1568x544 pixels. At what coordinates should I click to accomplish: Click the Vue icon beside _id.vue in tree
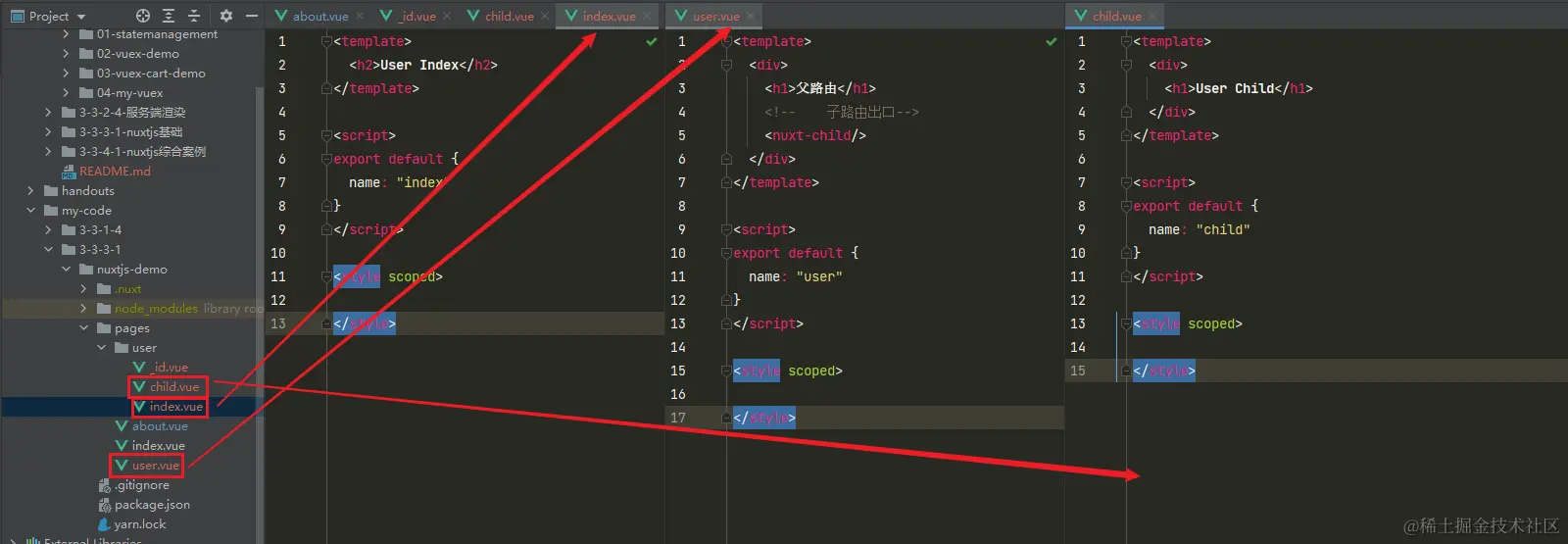tap(139, 368)
